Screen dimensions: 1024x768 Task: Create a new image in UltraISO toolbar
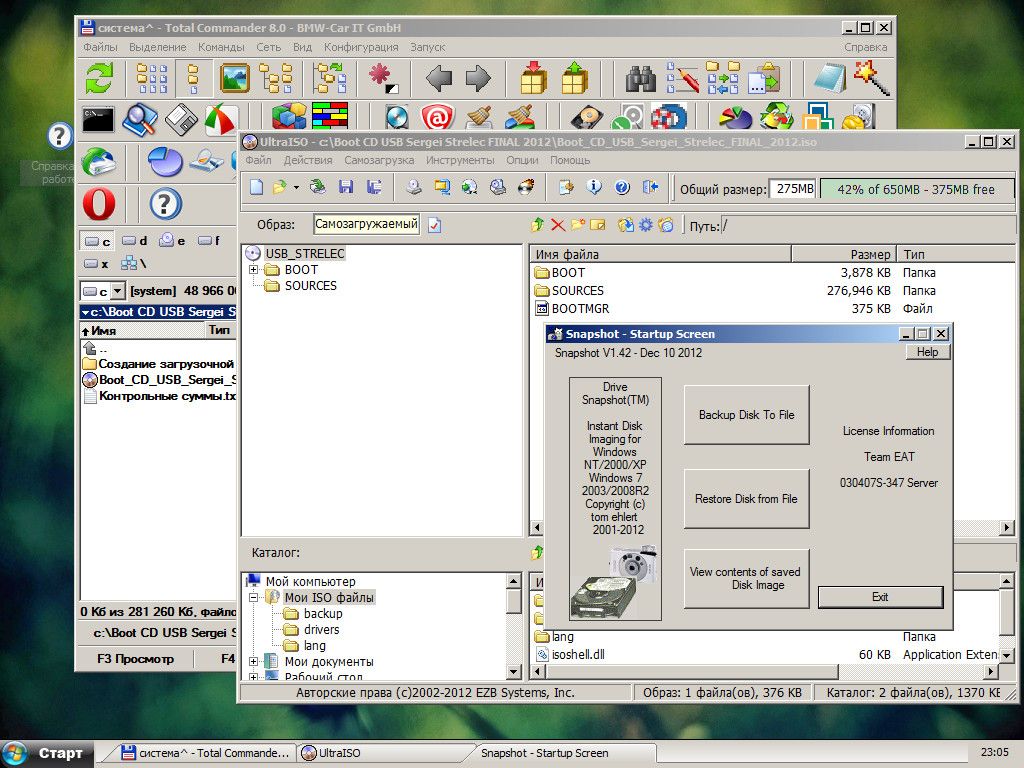click(x=257, y=188)
